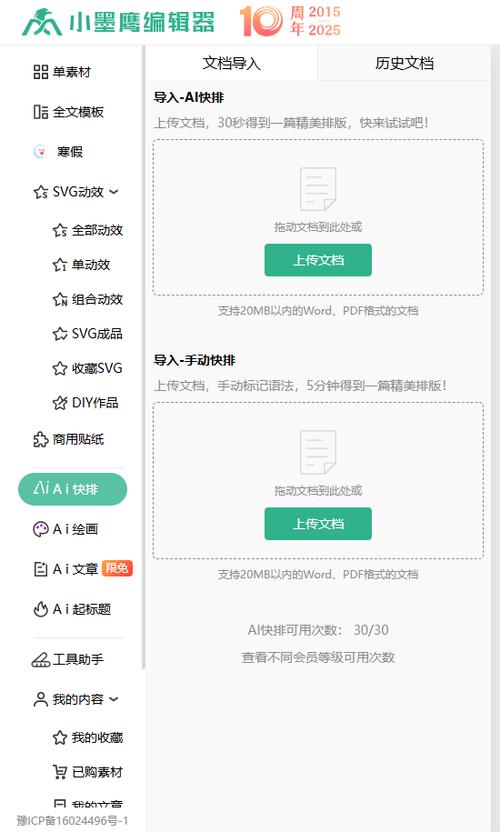The width and height of the screenshot is (500, 832).
Task: Click 上传文档 under 导入-AI快排
Action: click(x=318, y=260)
